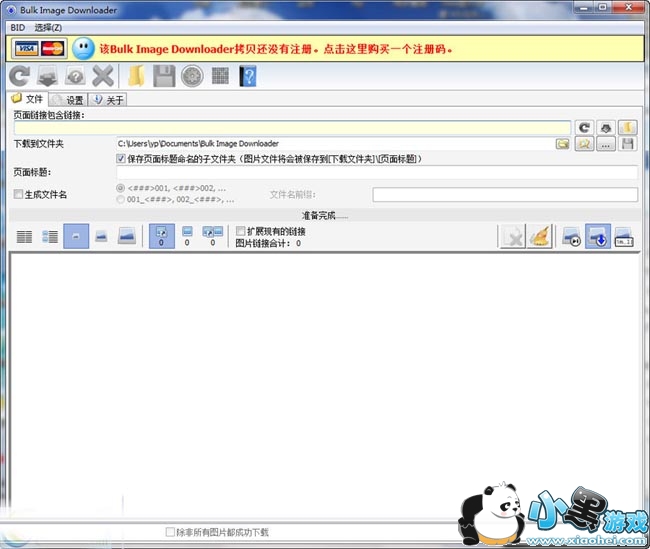Click the embedded images filter icon showing 0

(x=187, y=236)
